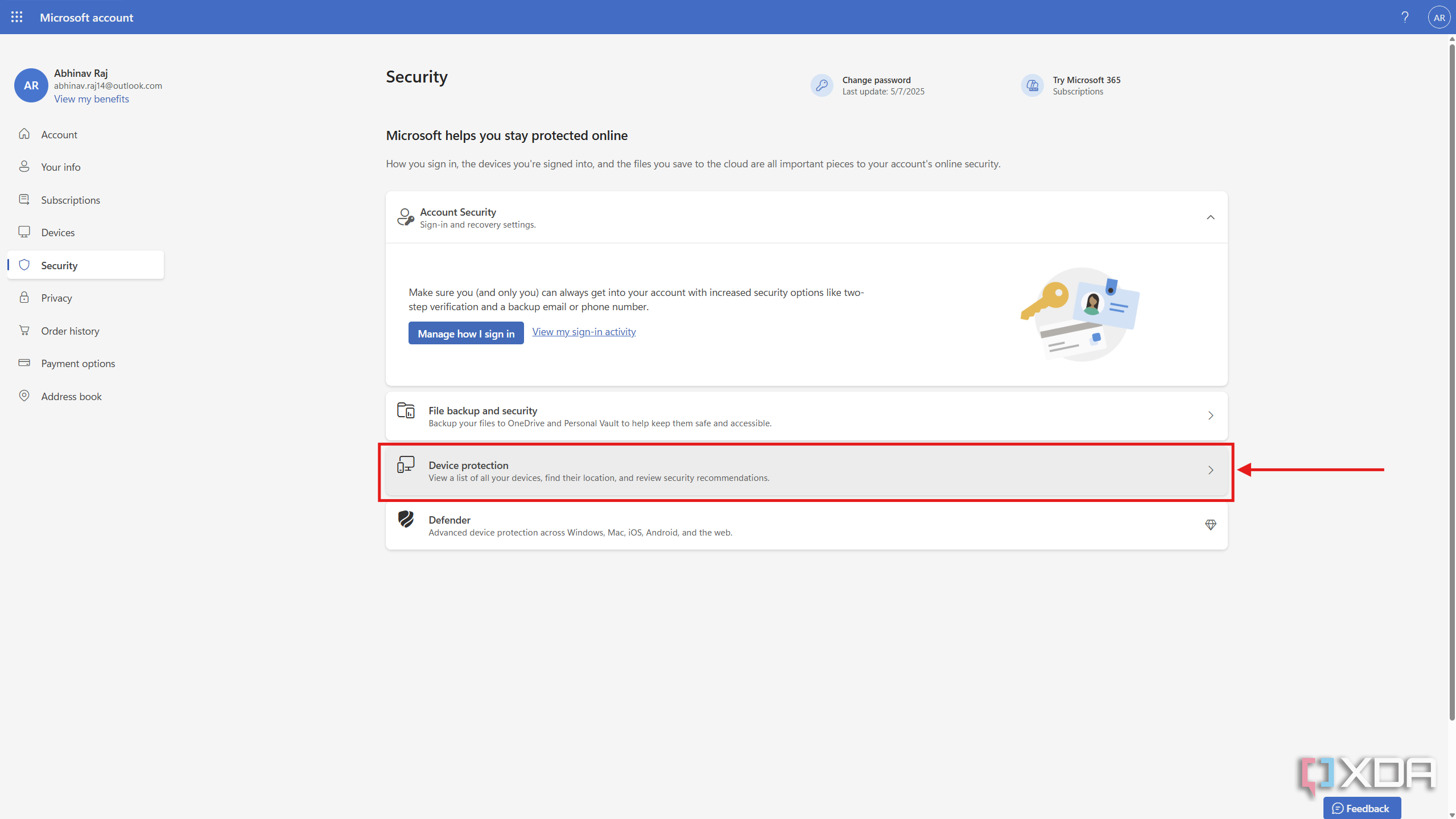Image resolution: width=1456 pixels, height=819 pixels.
Task: Expand the Device protection chevron
Action: click(x=1210, y=470)
